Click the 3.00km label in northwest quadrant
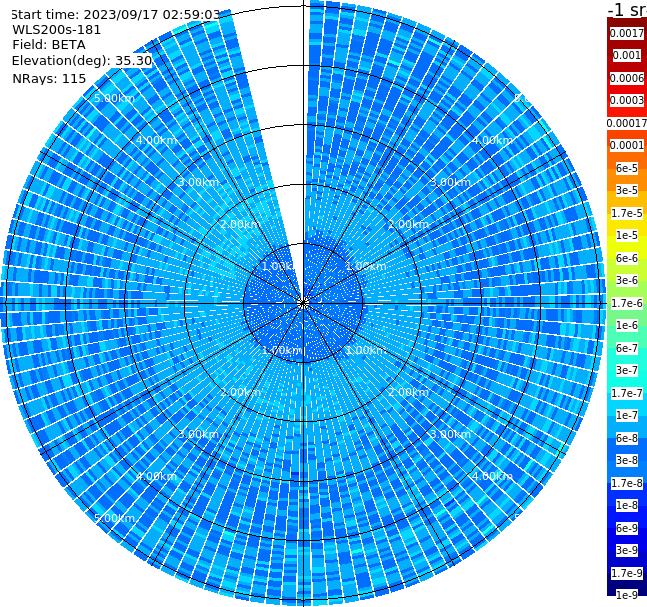 198,182
